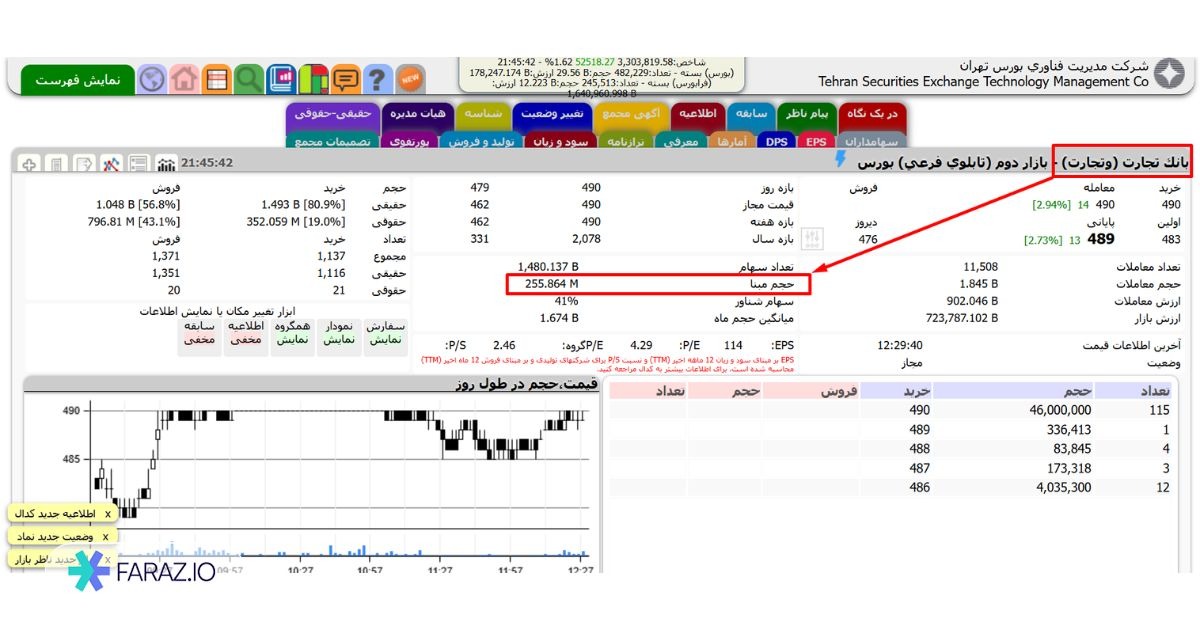Click the orange NEW badge icon
This screenshot has width=1200, height=630.
(x=410, y=78)
